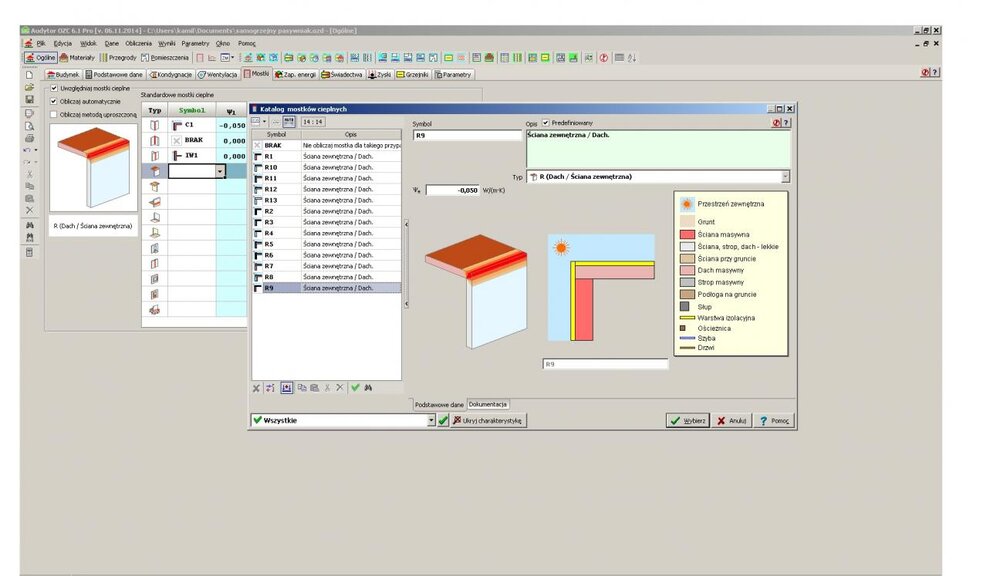Open the Typ dropdown for bridge type
This screenshot has width=1000, height=576.
pos(784,177)
